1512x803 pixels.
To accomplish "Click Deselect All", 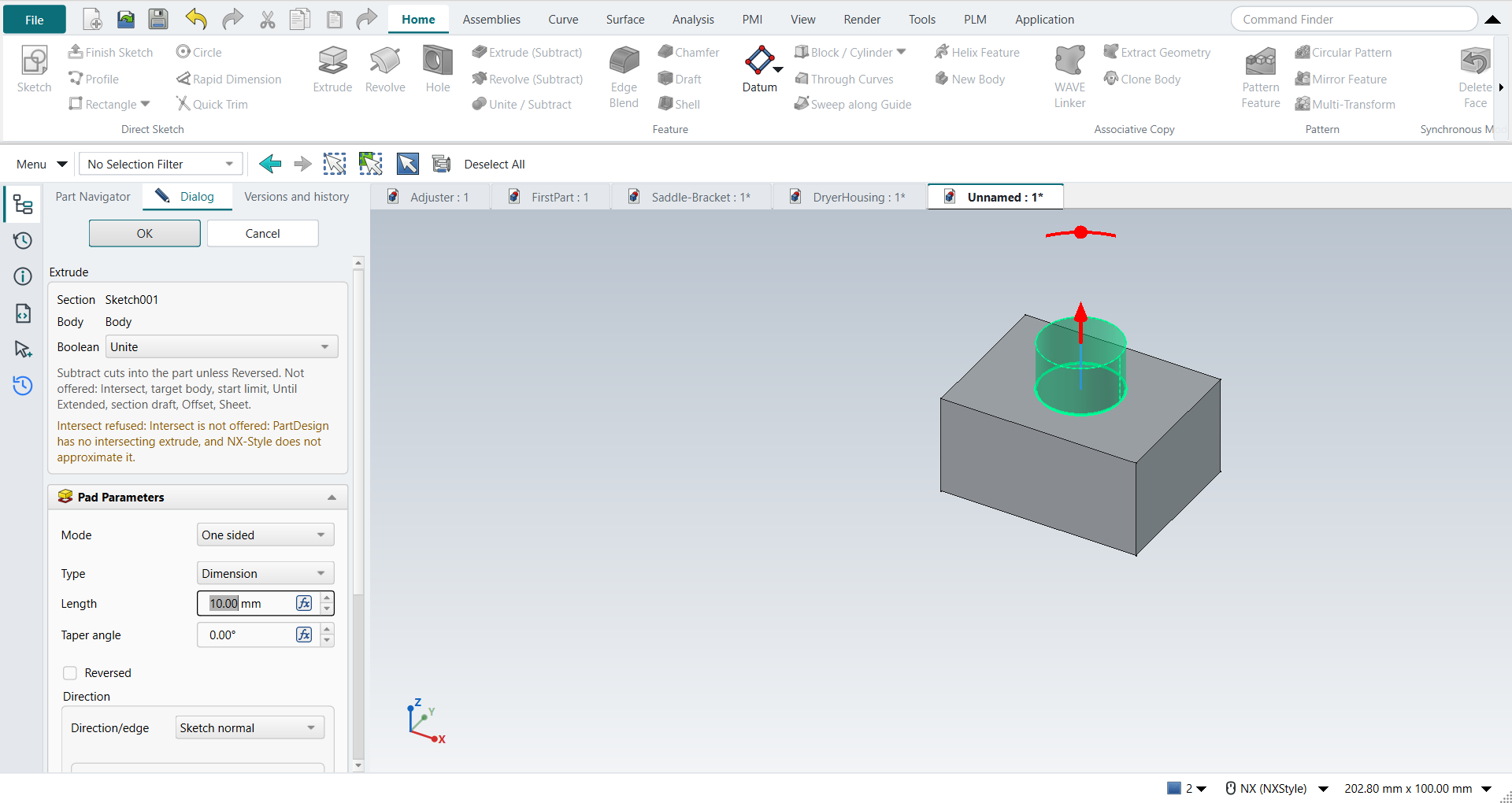I will (495, 165).
